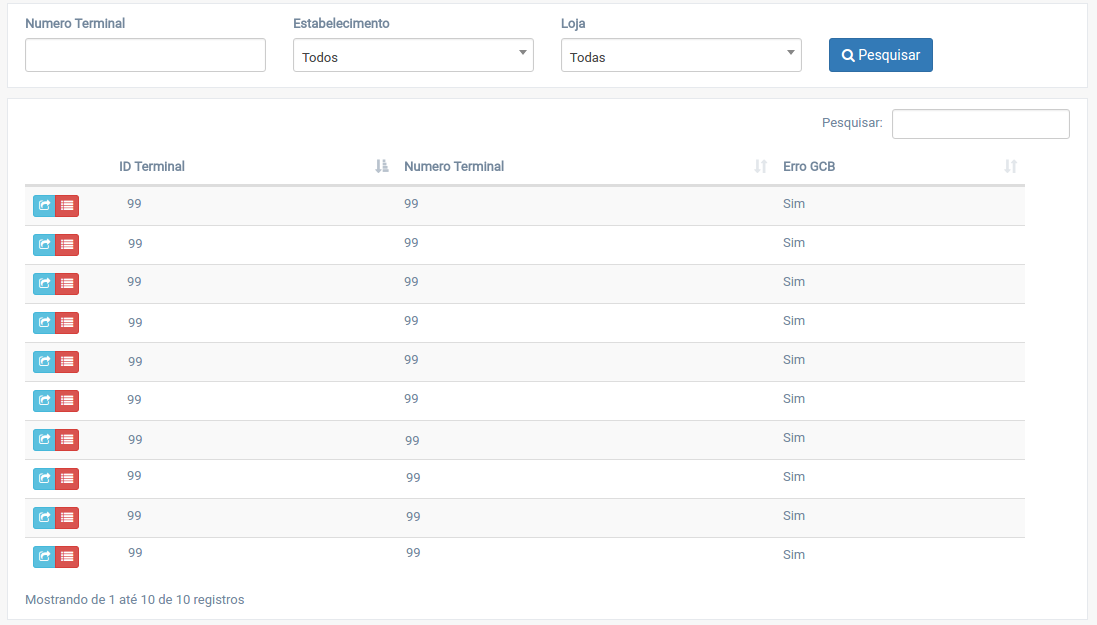Expand the Loja dropdown

point(680,56)
